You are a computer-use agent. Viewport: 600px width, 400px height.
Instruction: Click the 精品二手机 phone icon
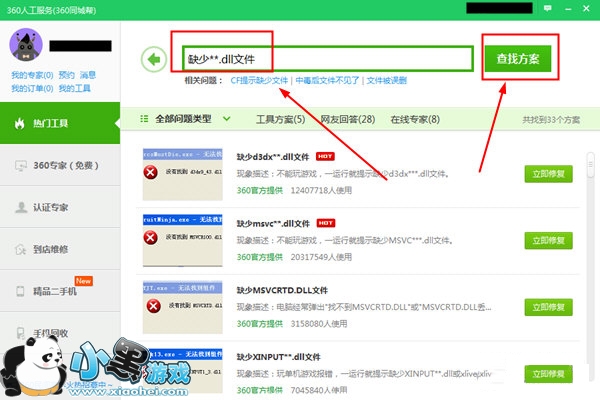point(20,291)
